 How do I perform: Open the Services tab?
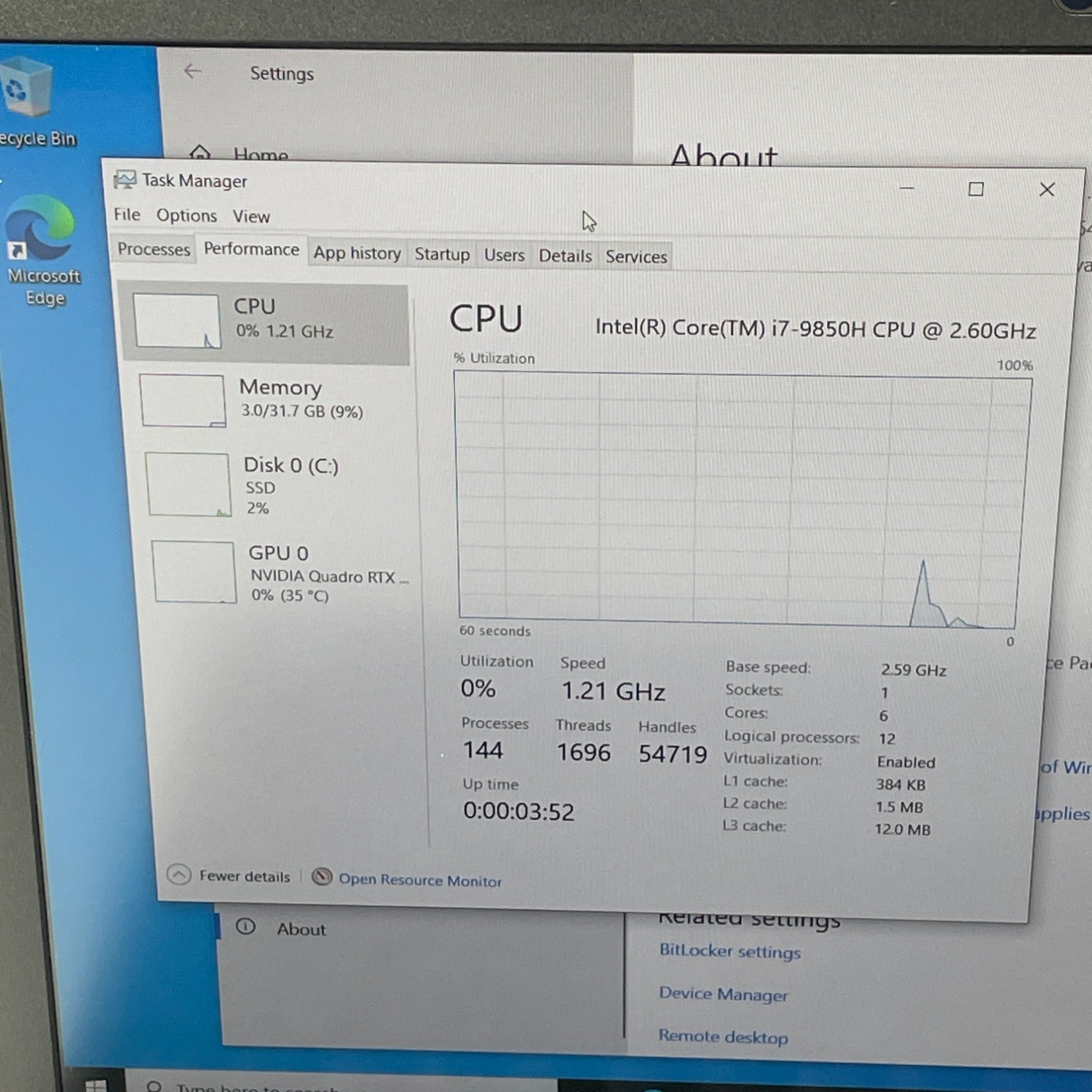(636, 257)
